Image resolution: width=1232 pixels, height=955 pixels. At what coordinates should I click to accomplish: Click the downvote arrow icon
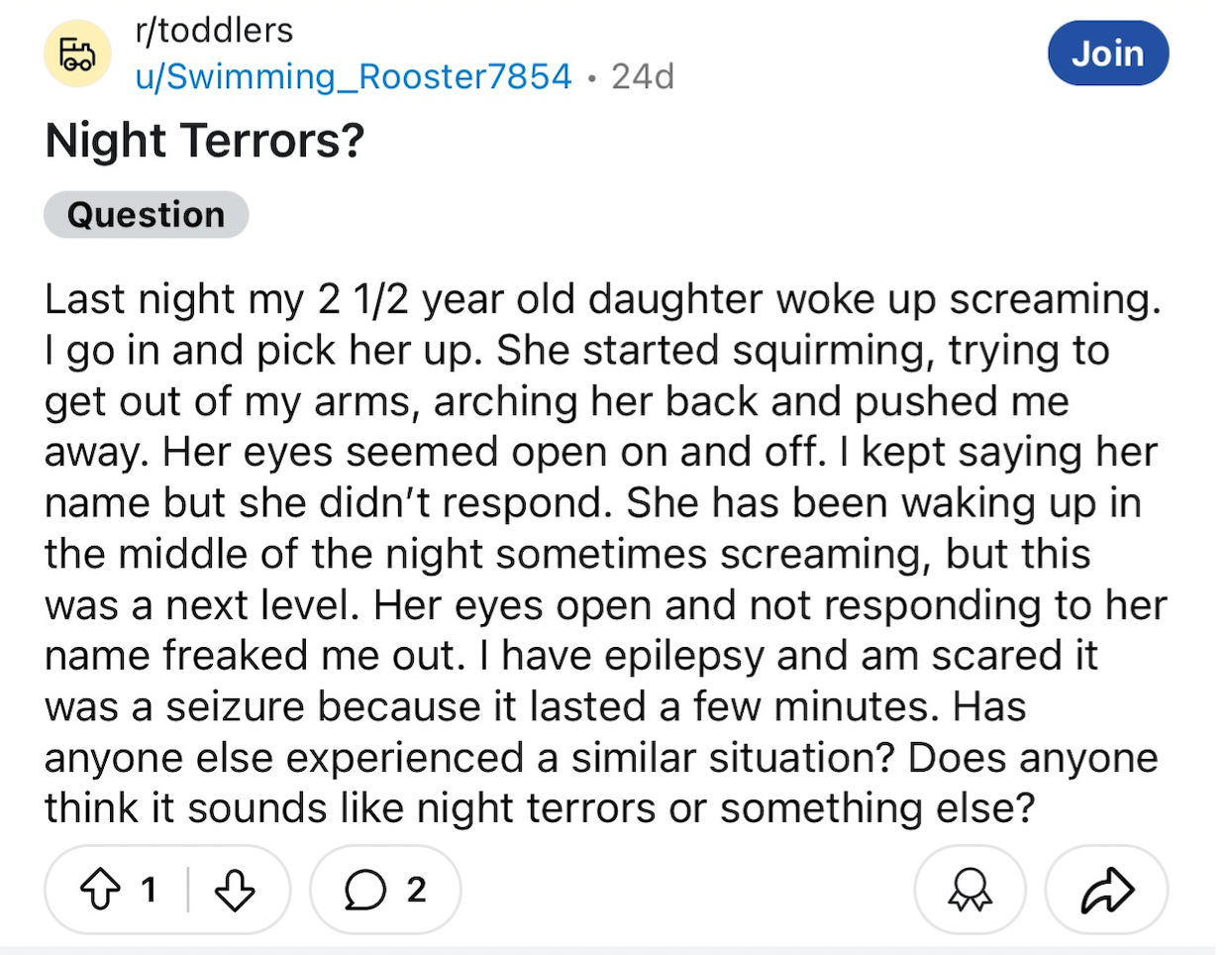(x=235, y=890)
